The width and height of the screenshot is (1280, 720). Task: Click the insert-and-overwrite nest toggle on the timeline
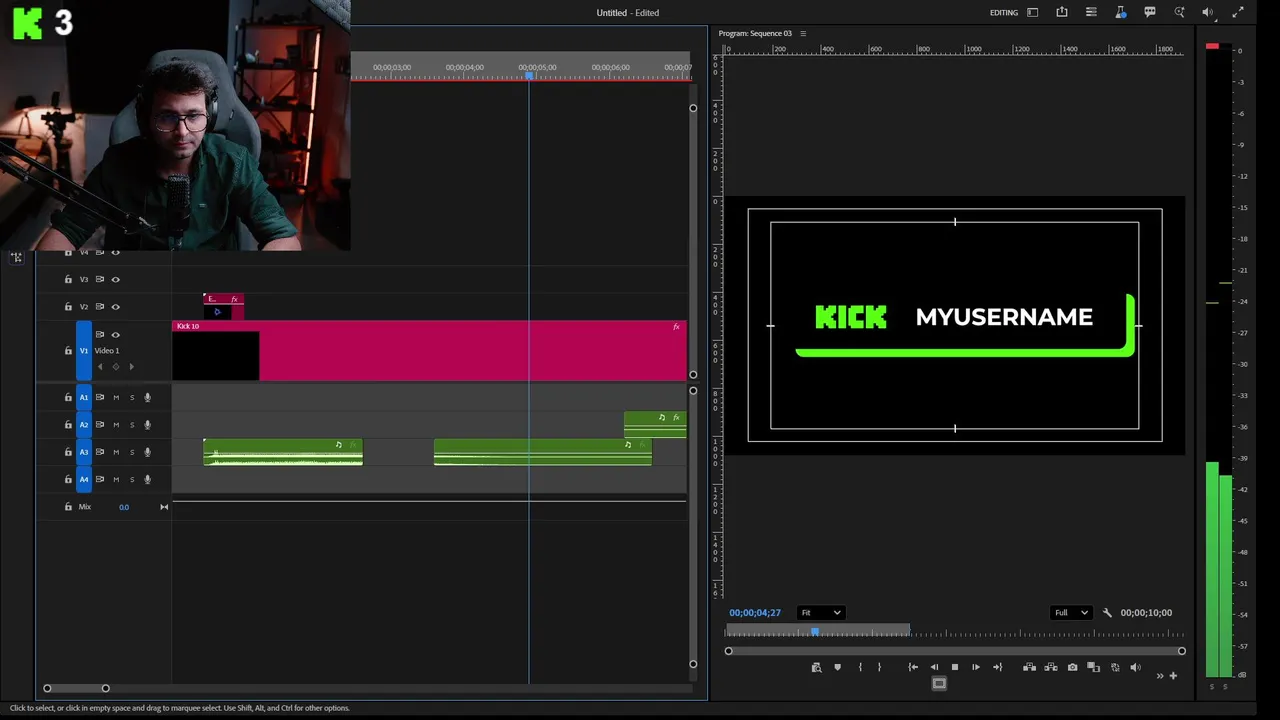tap(16, 257)
